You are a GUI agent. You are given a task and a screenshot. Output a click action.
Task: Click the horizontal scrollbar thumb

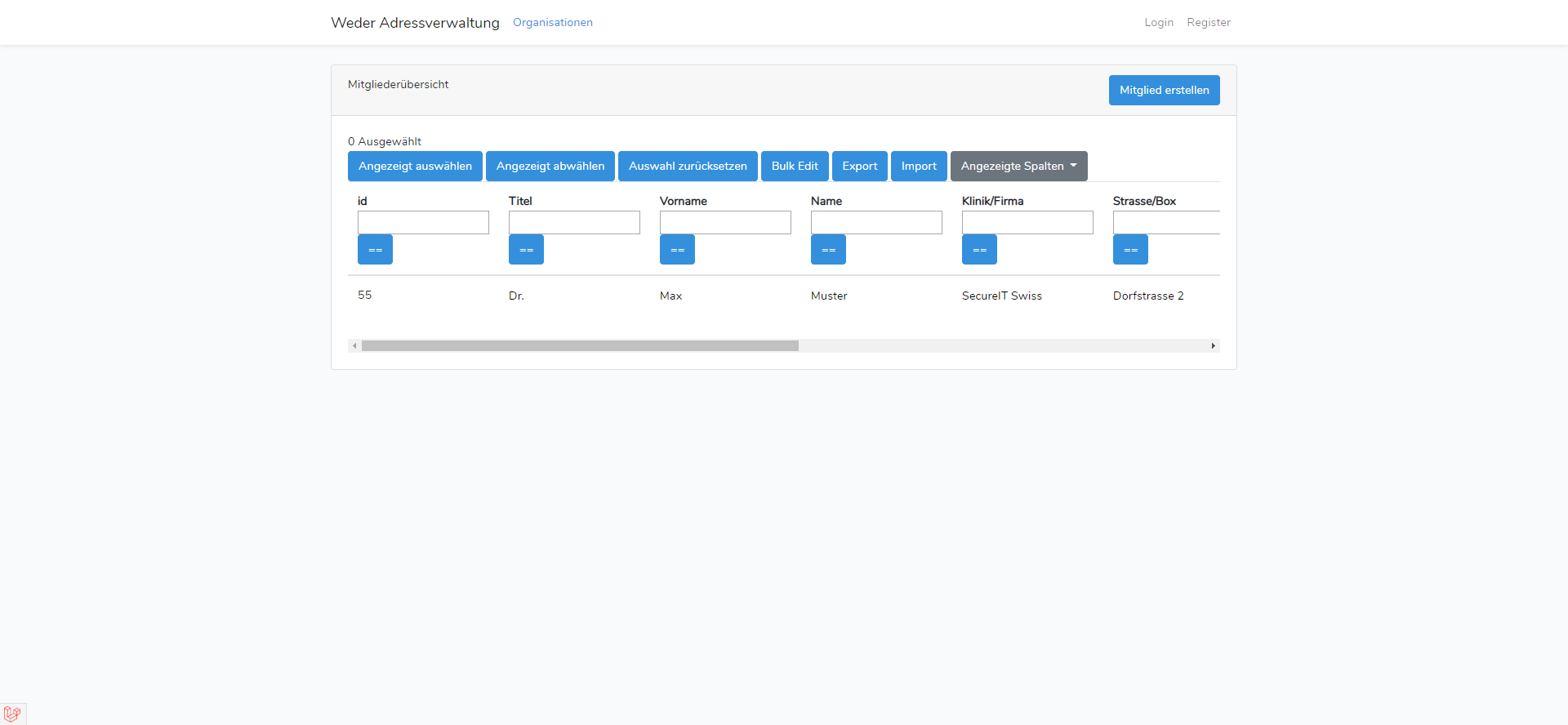click(x=580, y=346)
